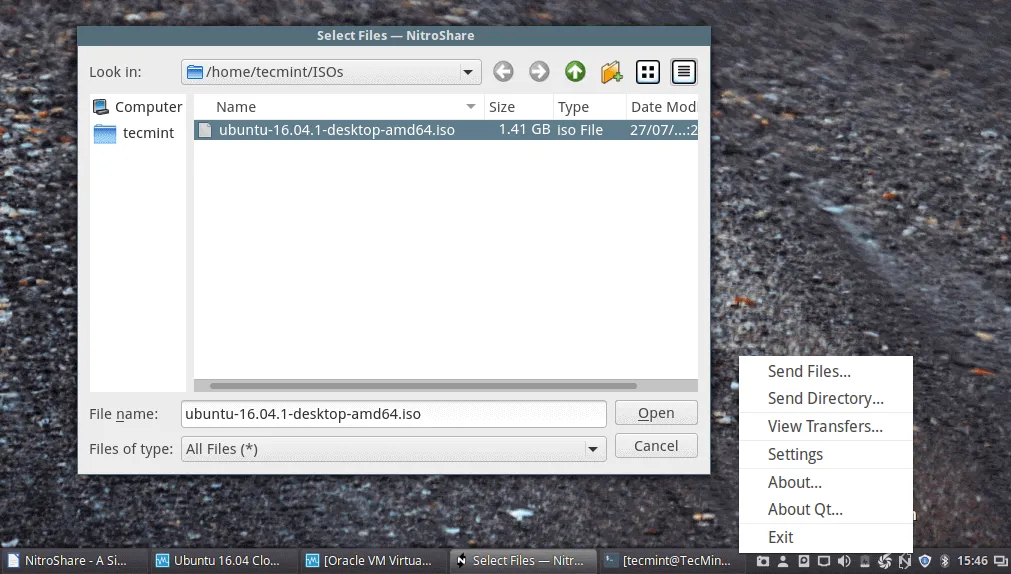Click the Cancel button
Viewport: 1011px width, 574px height.
point(656,446)
